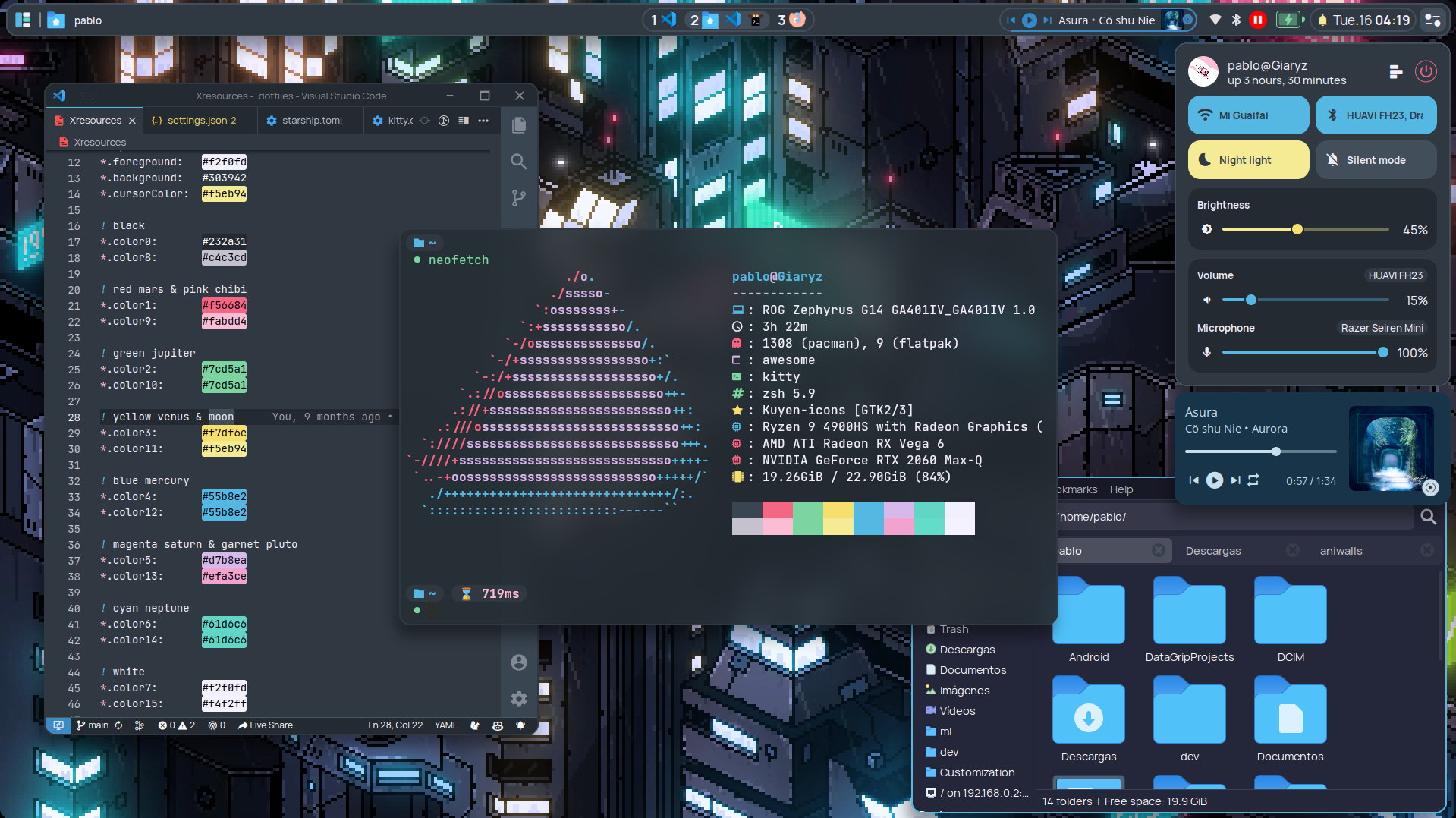Turn off Night light

tap(1248, 160)
